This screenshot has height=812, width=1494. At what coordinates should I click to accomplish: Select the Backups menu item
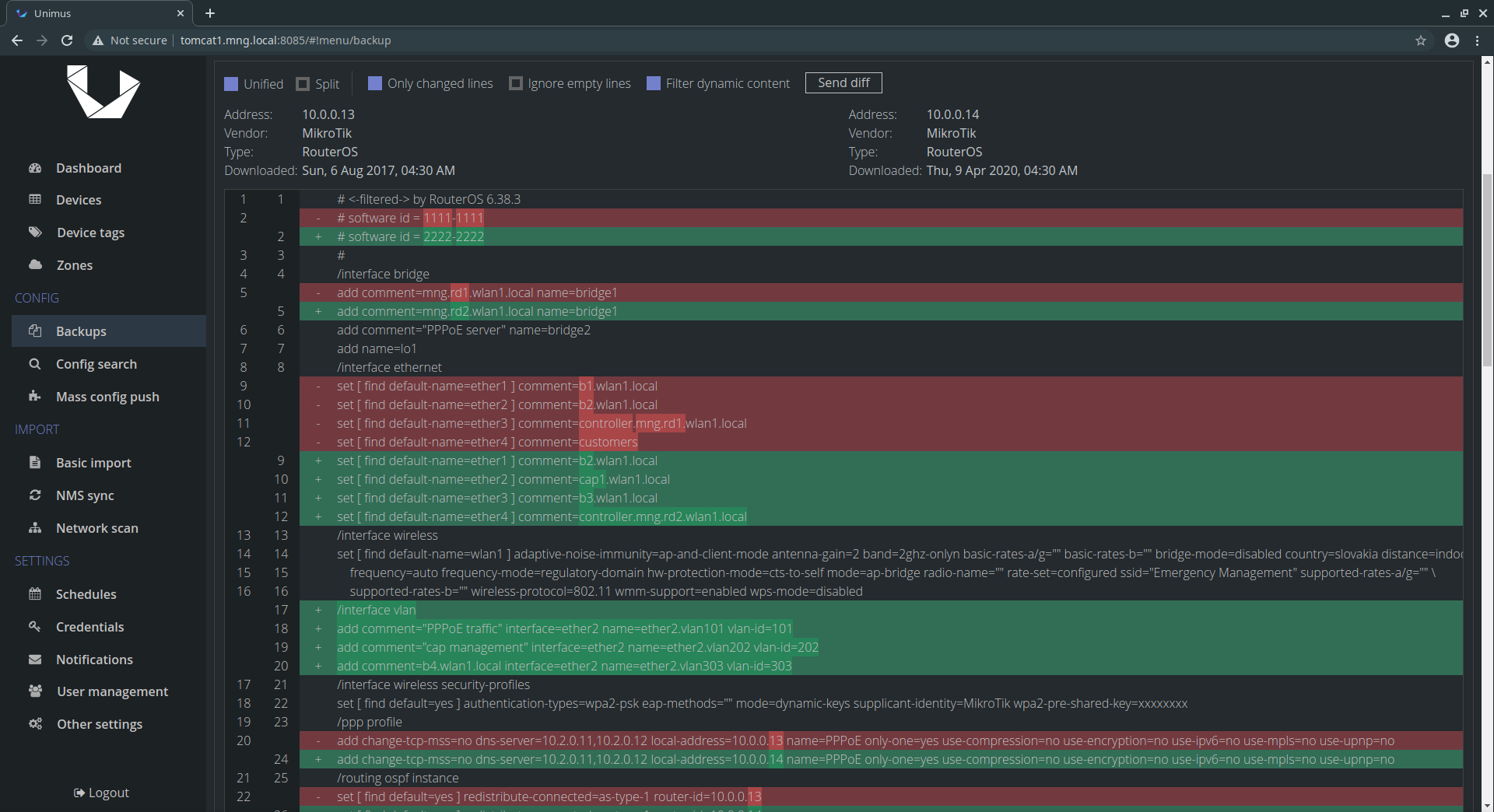[109, 331]
